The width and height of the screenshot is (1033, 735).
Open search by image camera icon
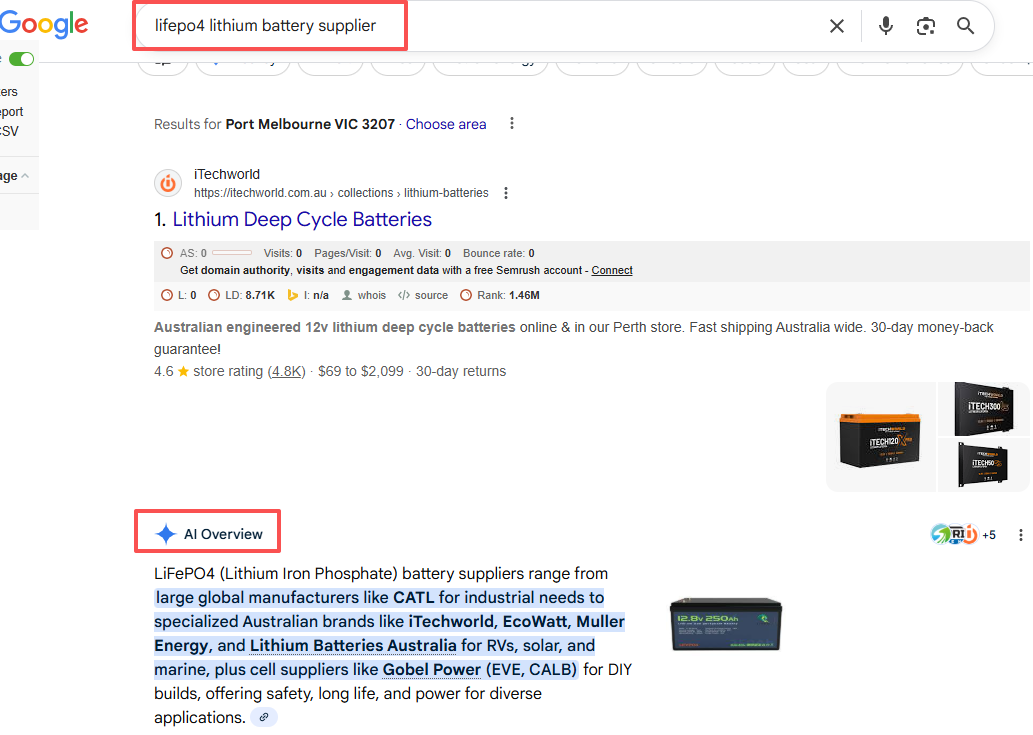[x=926, y=26]
